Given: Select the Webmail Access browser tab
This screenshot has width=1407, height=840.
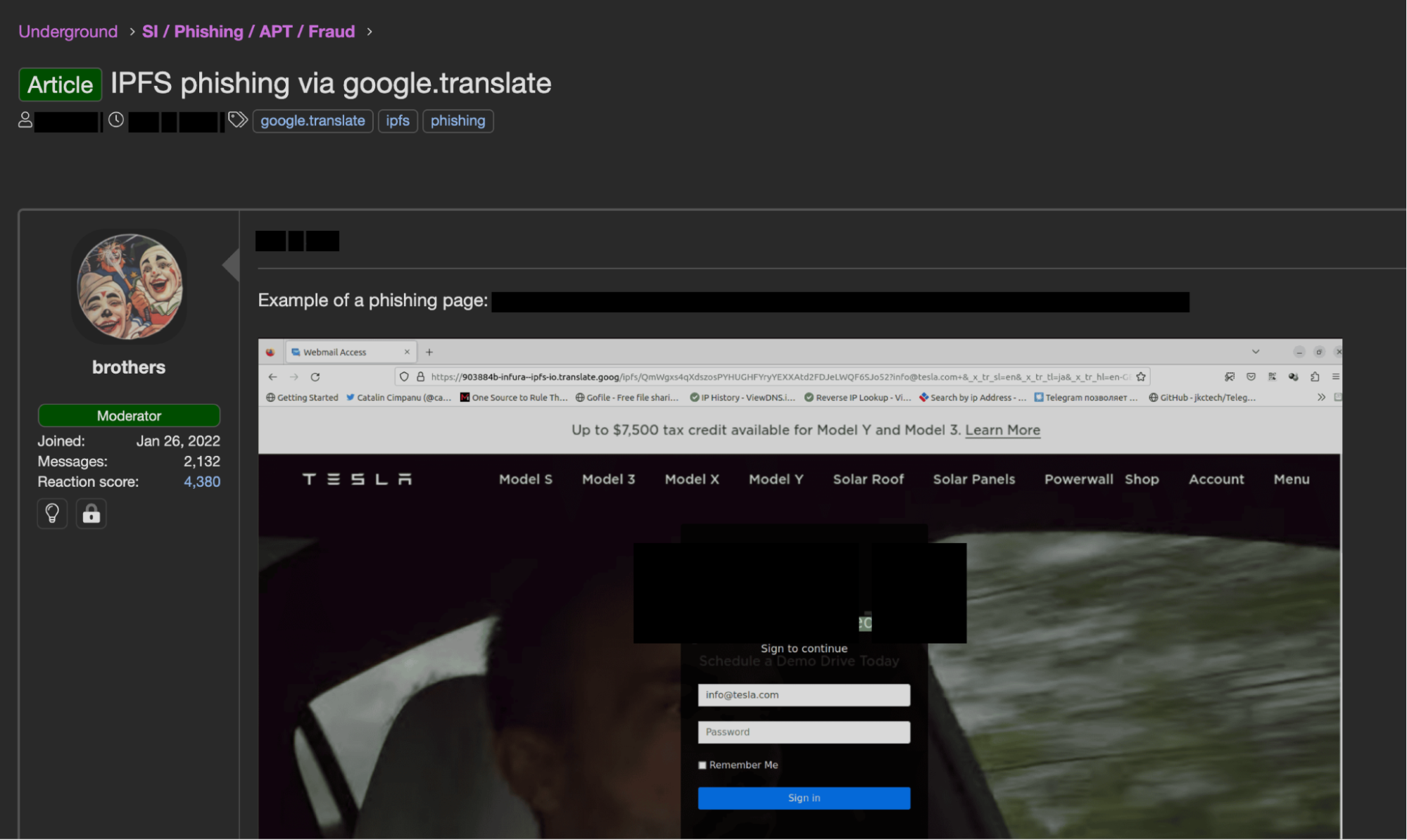Looking at the screenshot, I should pyautogui.click(x=351, y=352).
